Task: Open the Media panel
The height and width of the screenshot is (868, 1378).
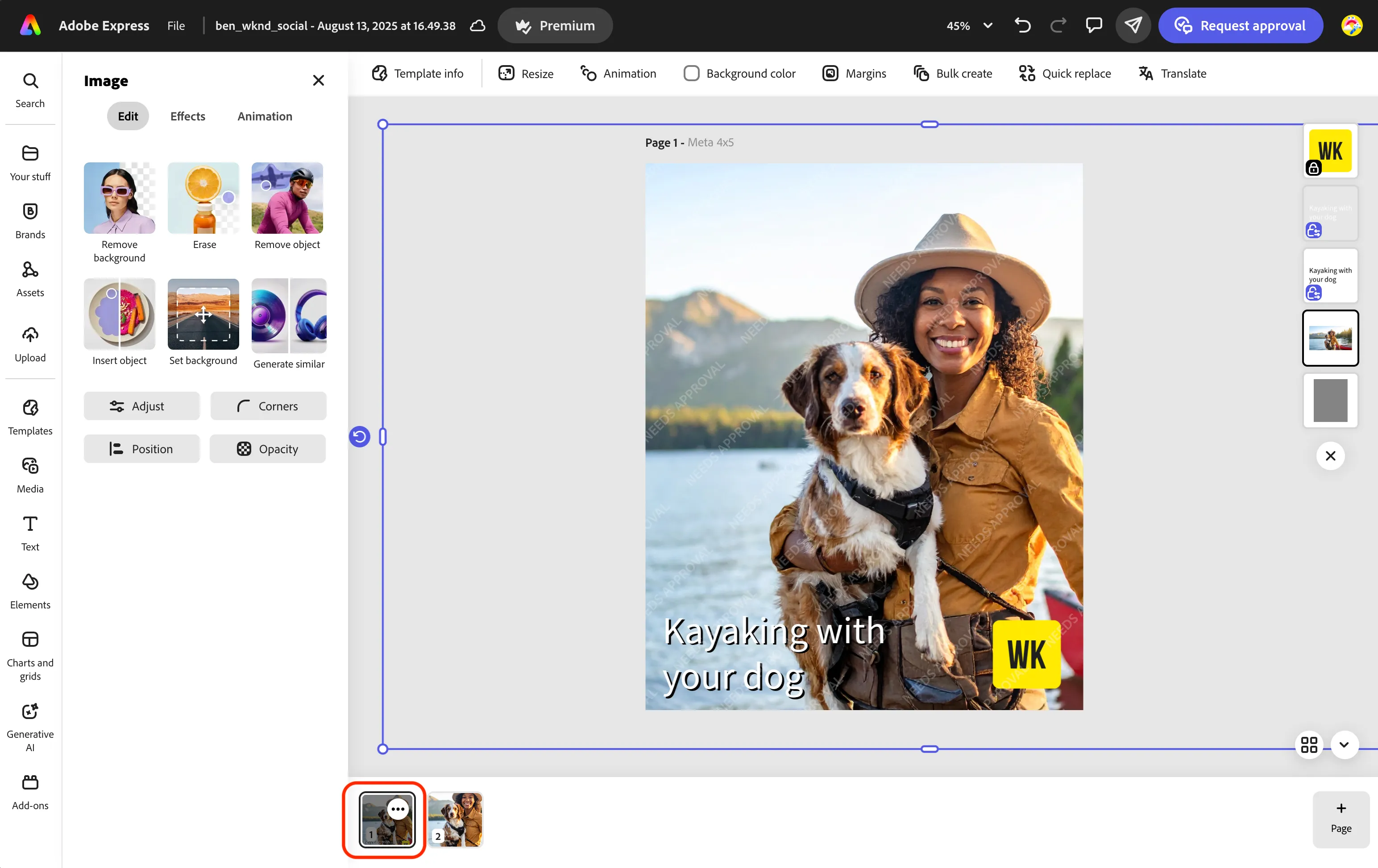Action: (30, 475)
